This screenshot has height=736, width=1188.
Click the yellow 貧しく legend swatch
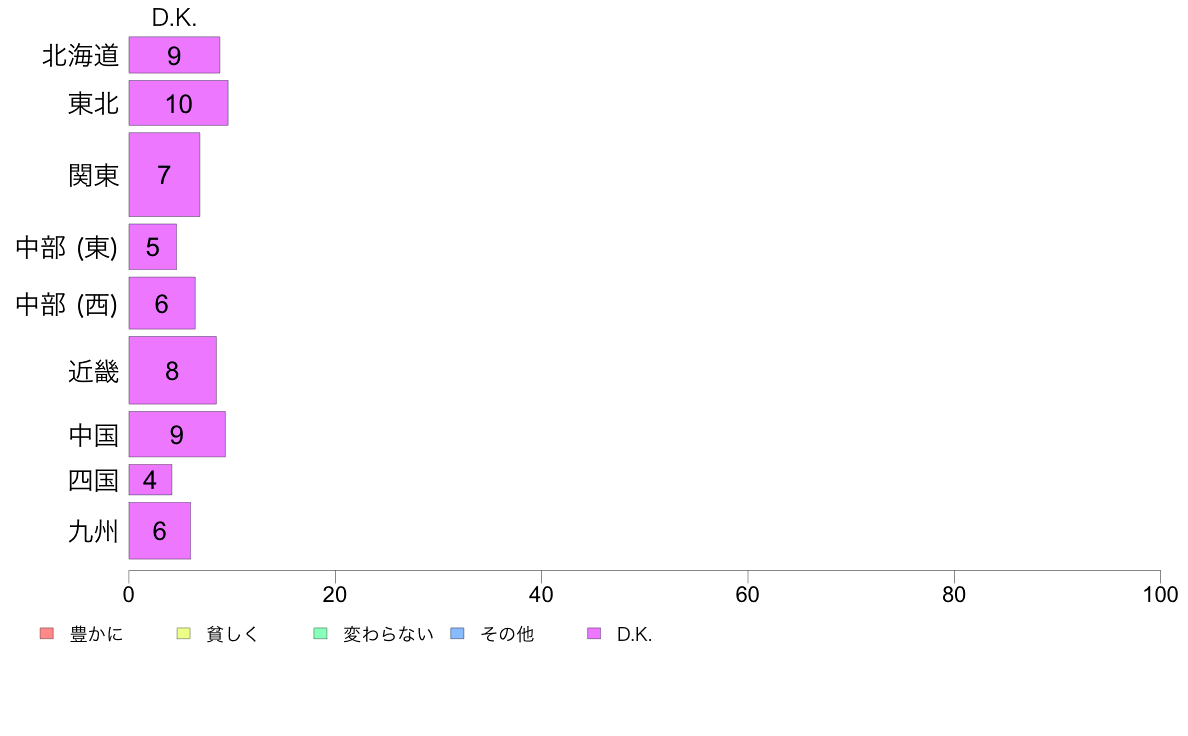[183, 634]
